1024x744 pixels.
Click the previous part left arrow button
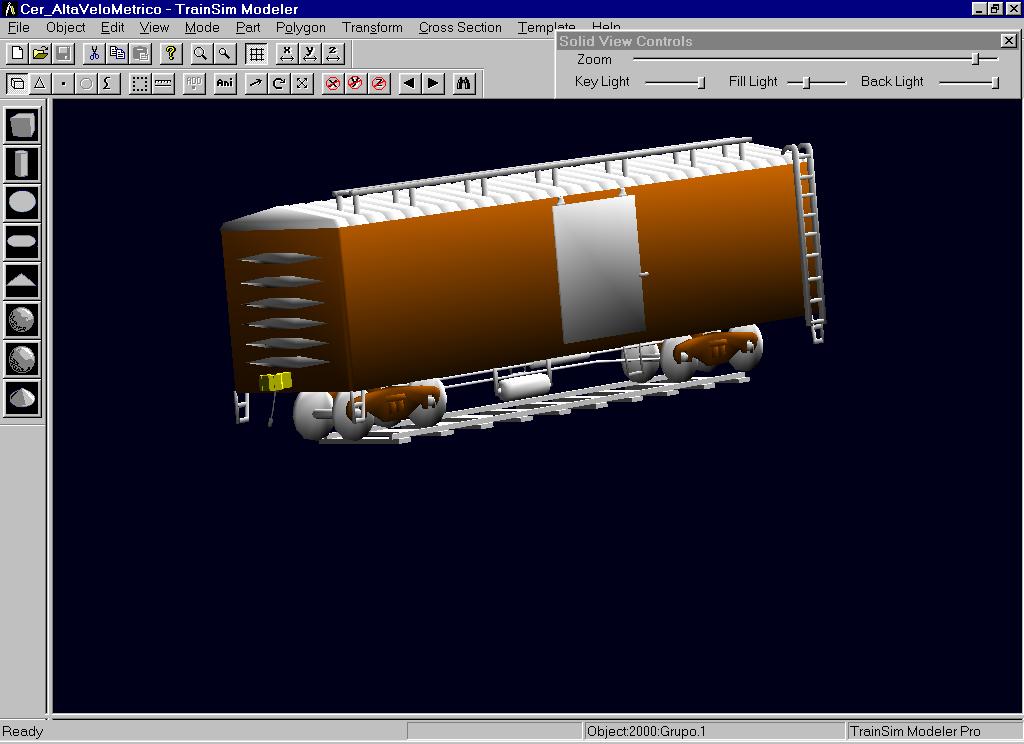pyautogui.click(x=409, y=84)
